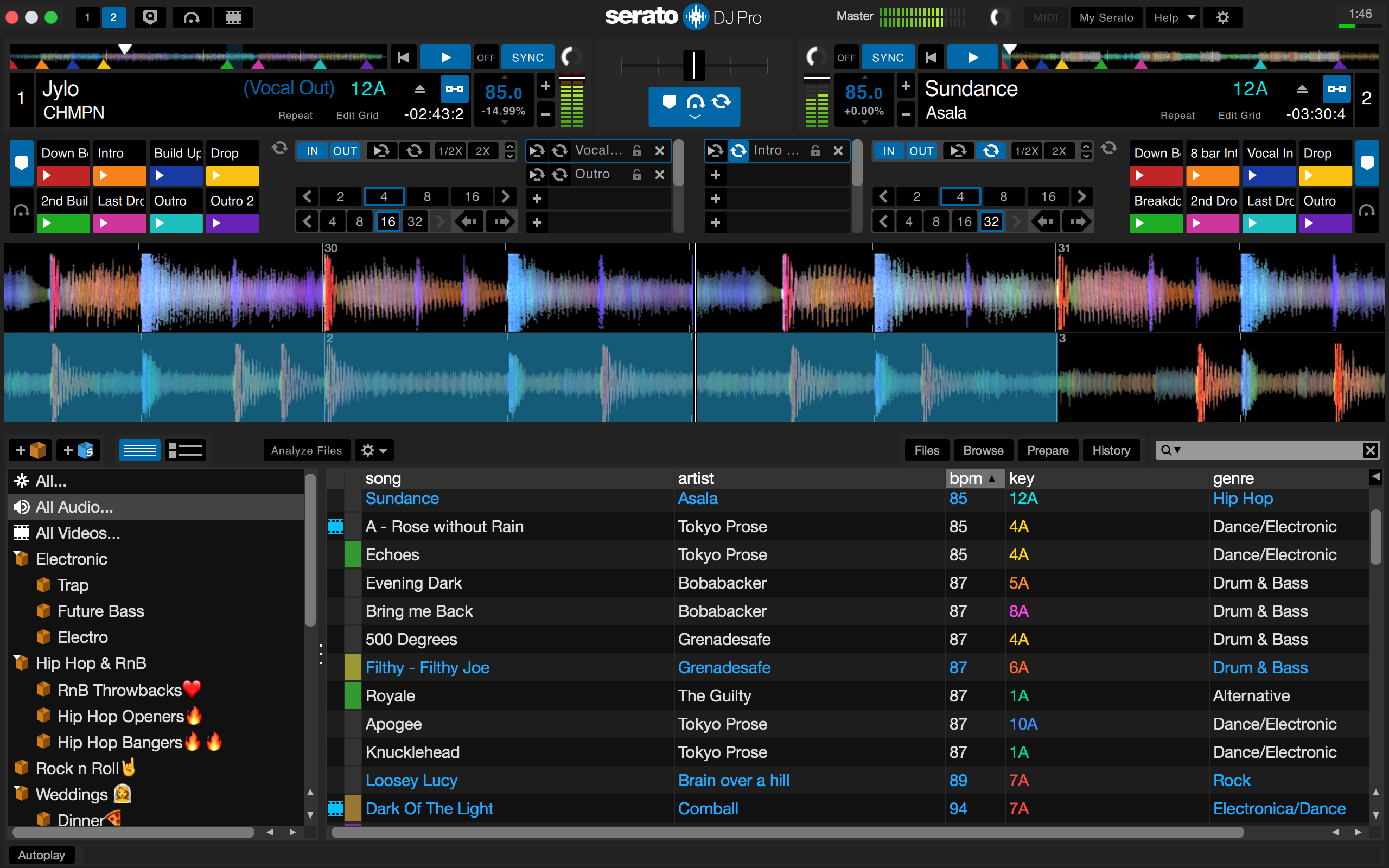The image size is (1389, 868).
Task: Open the Browse tab in library panel
Action: click(x=983, y=450)
